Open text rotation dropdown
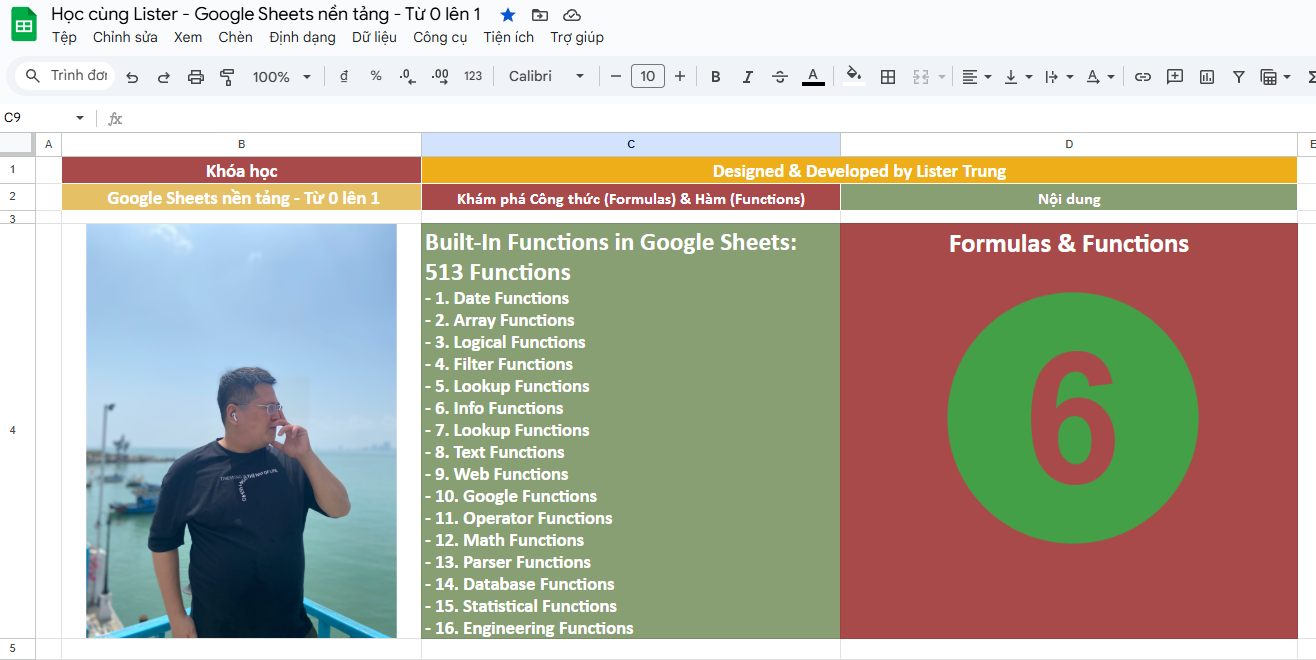1316x660 pixels. pyautogui.click(x=1100, y=77)
